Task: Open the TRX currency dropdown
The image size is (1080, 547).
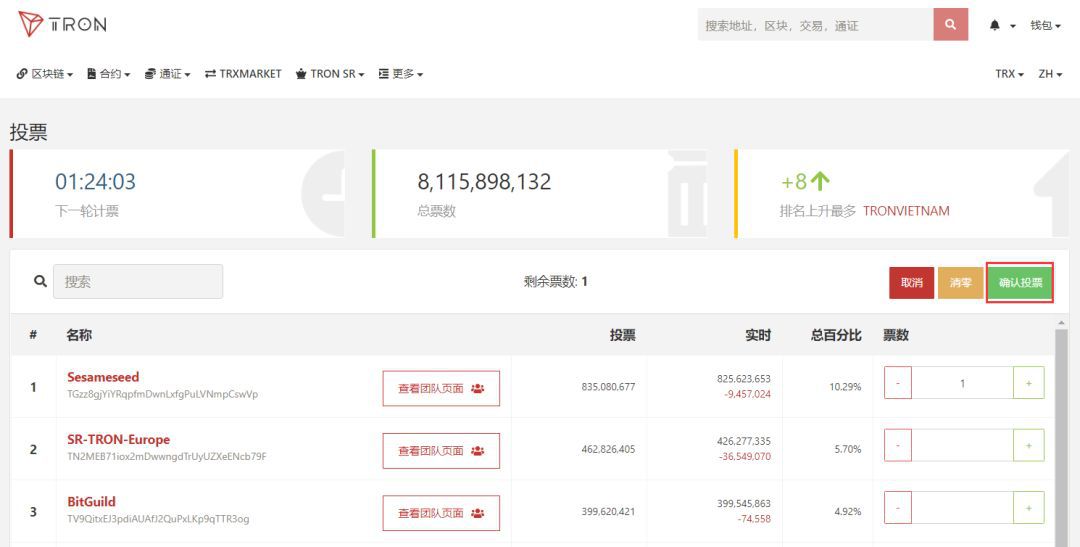Action: pyautogui.click(x=1009, y=74)
